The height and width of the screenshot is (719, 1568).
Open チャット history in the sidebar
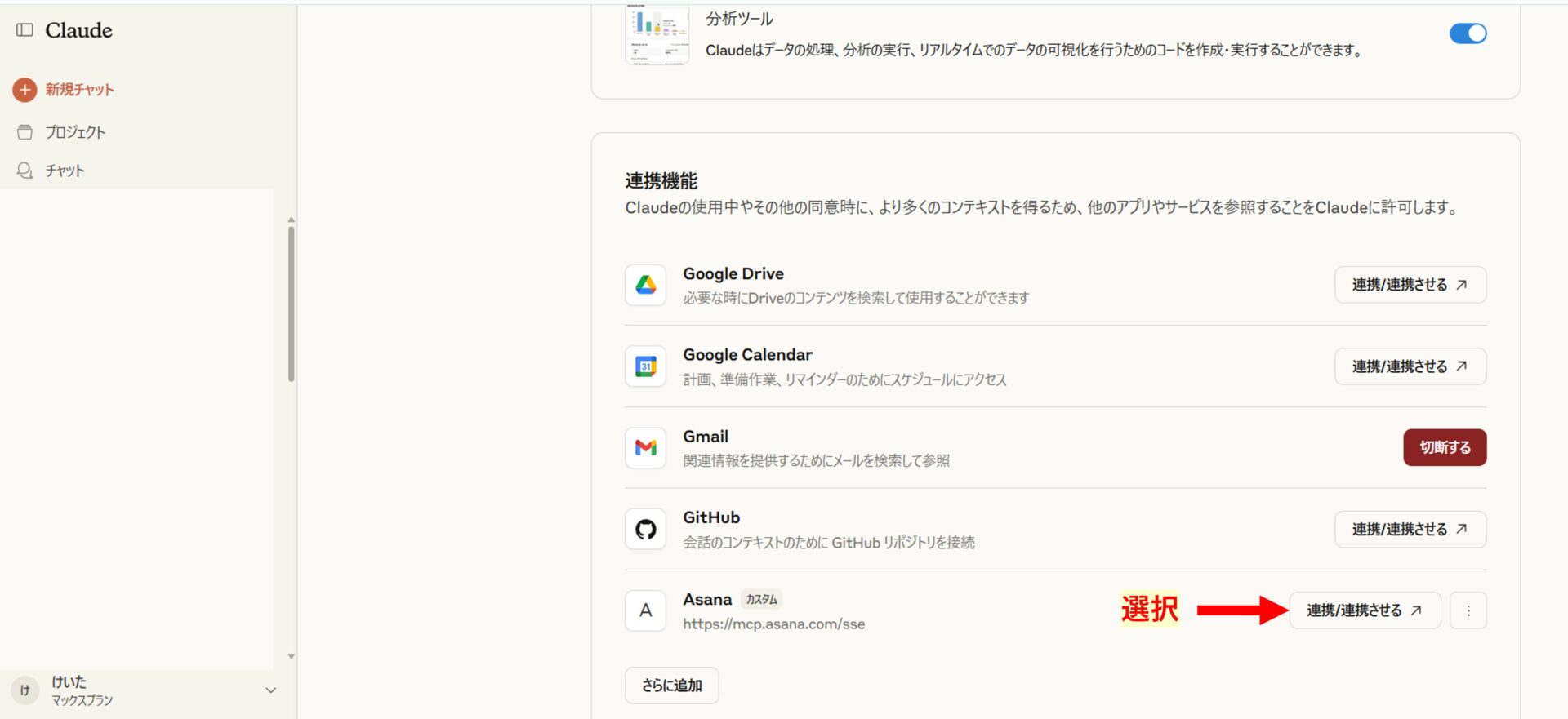coord(65,171)
